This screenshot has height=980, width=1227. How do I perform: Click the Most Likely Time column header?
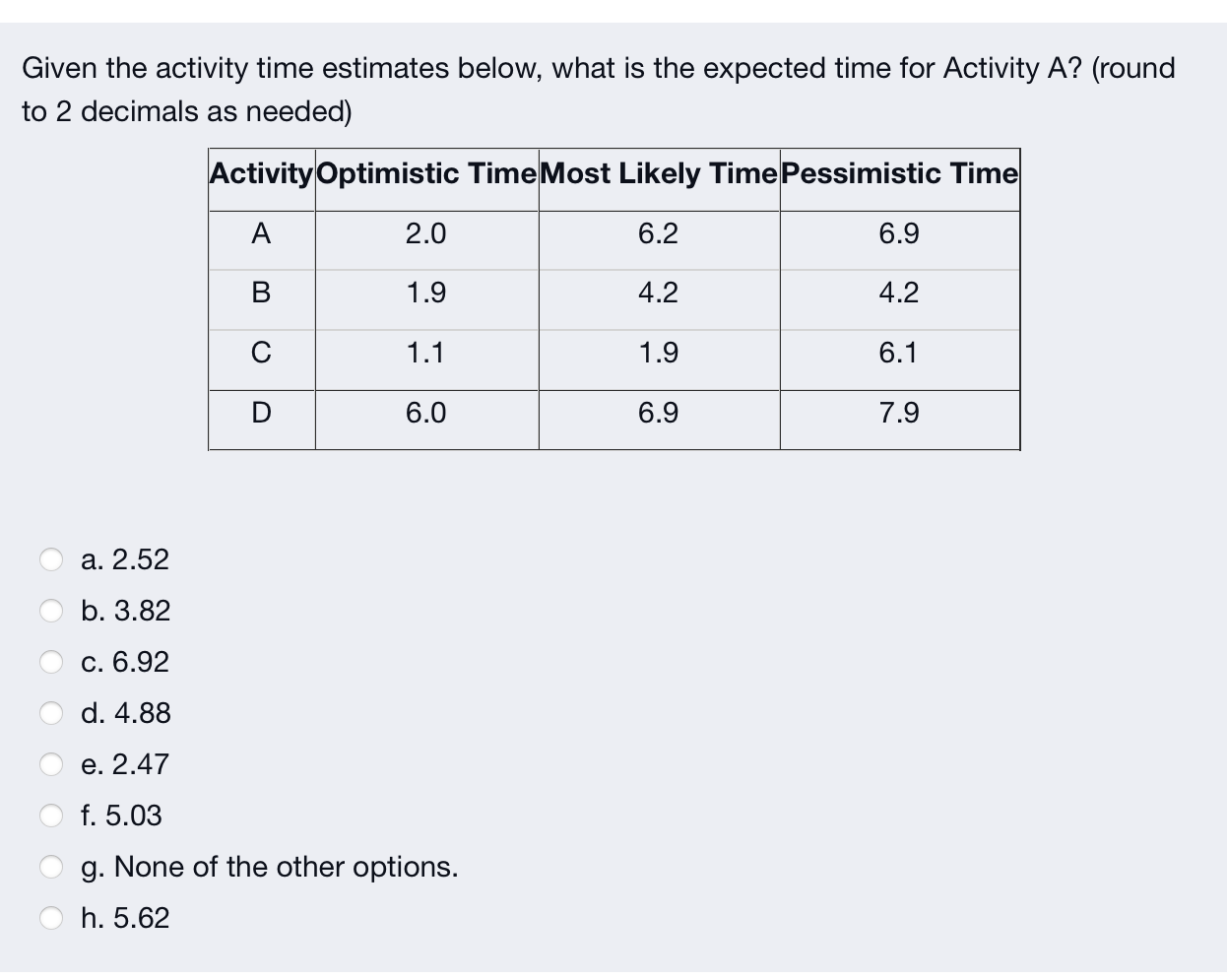657,173
